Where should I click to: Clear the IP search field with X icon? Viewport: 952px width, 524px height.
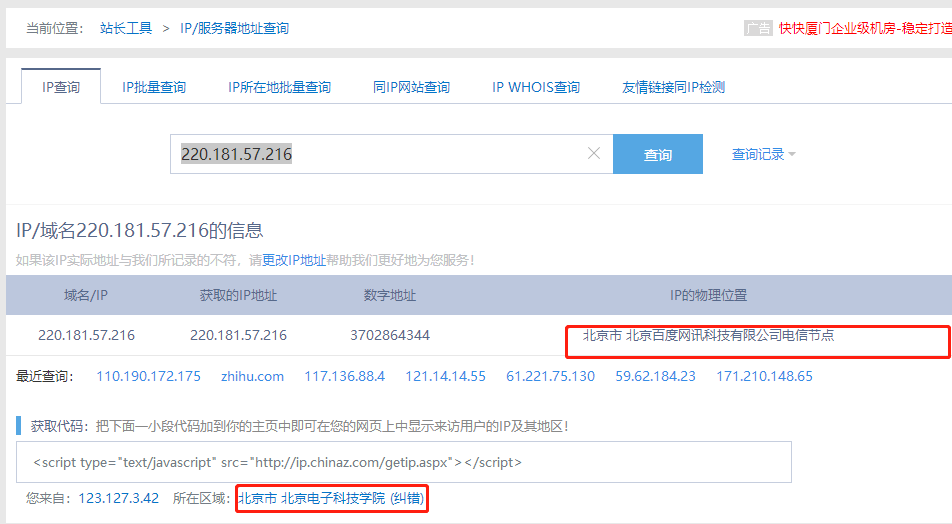coord(594,154)
